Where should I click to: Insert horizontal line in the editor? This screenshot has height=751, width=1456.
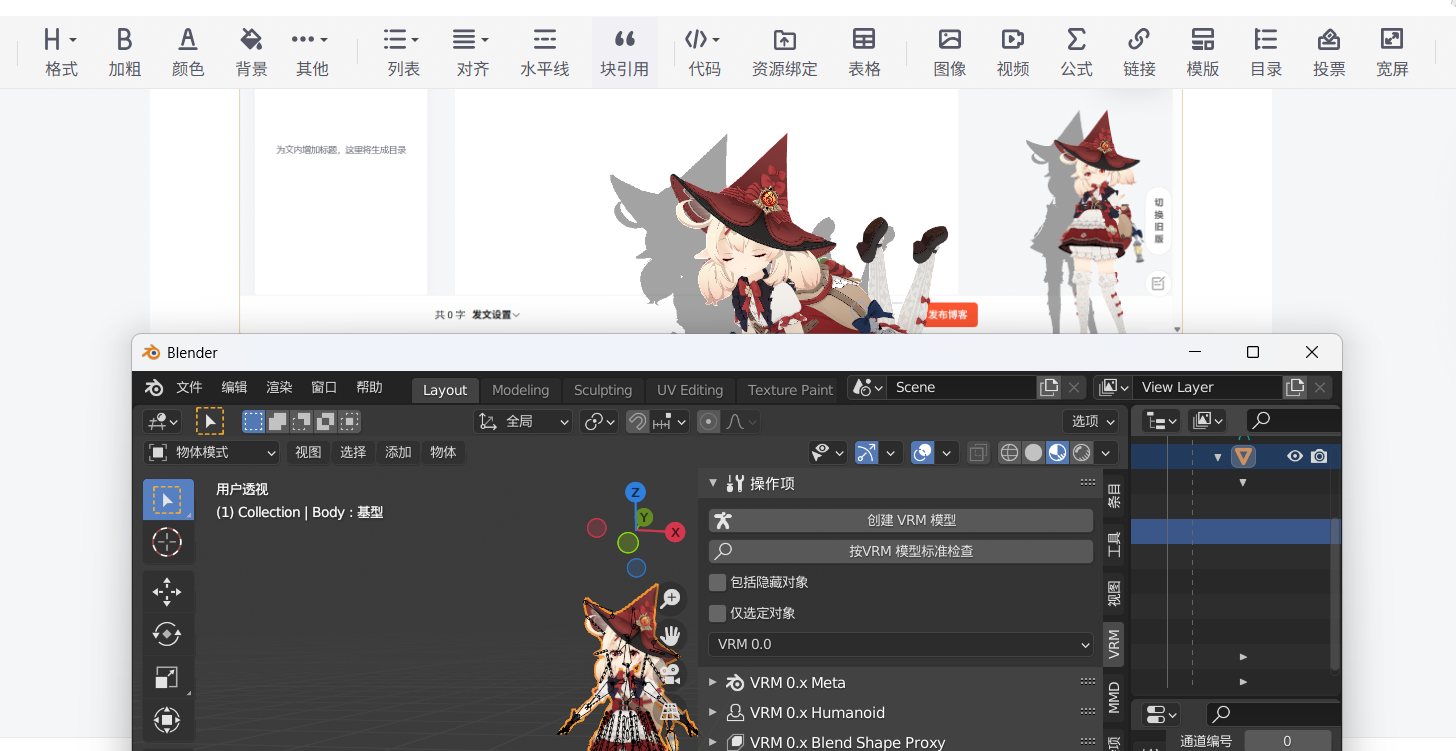point(545,52)
